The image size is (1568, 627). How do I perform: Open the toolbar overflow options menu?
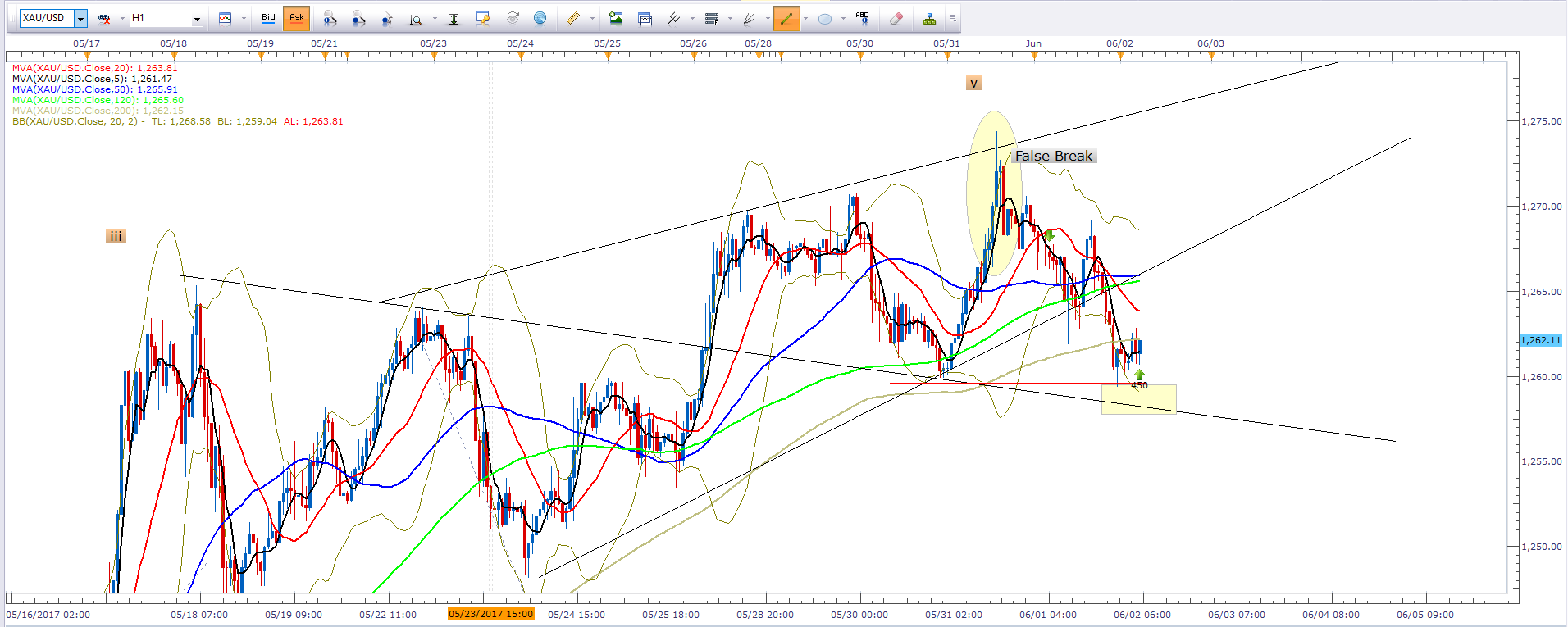(952, 18)
